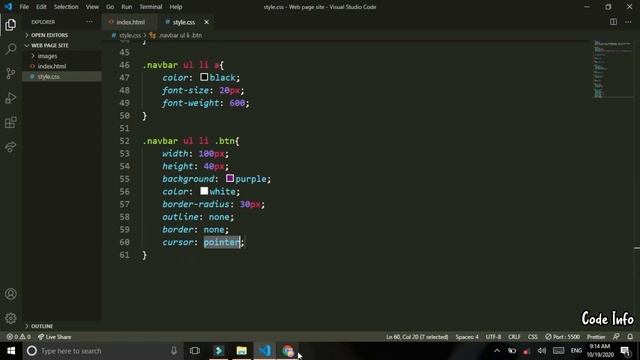Click Ln 60, Col 20 status entry
This screenshot has width=640, height=360.
click(417, 337)
